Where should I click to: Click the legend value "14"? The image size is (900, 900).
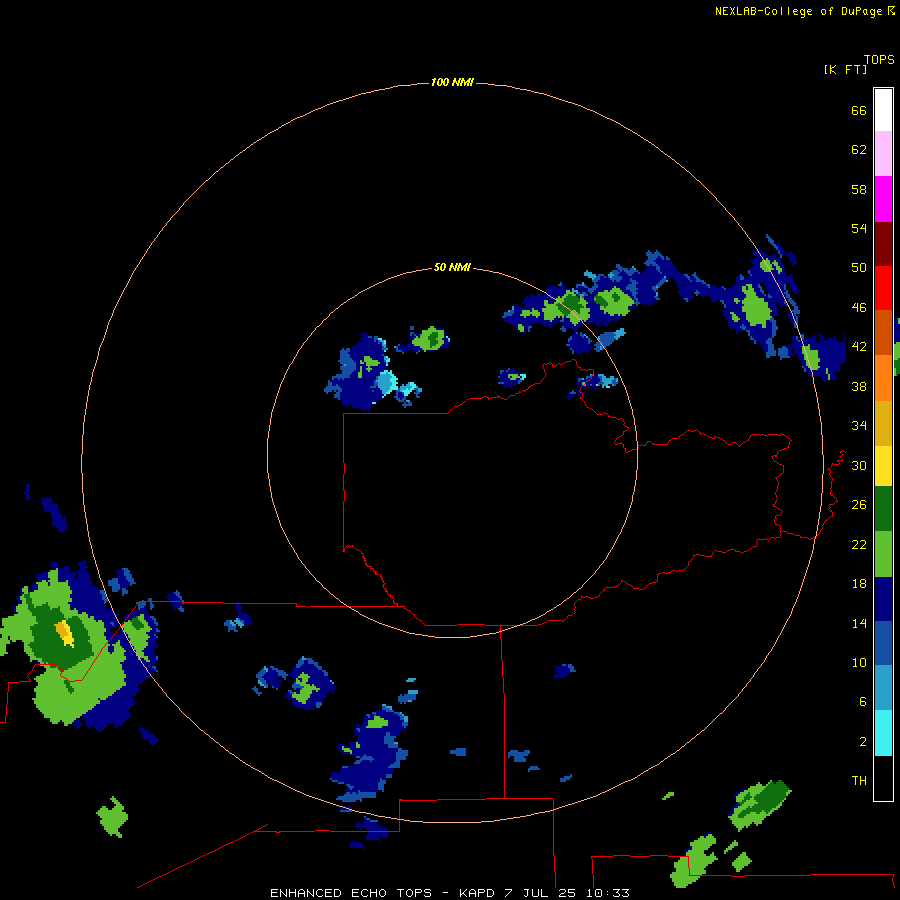point(859,623)
